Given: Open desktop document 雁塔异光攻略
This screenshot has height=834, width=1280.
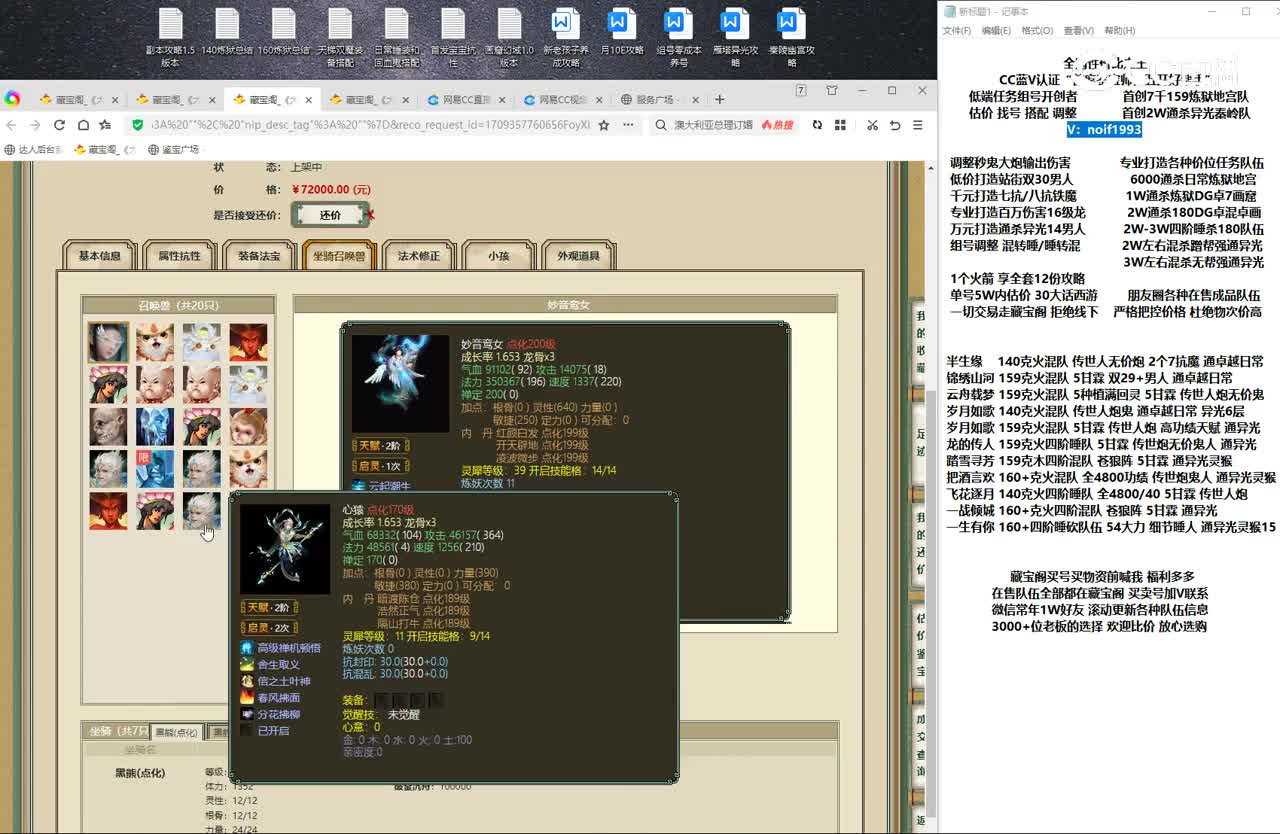Looking at the screenshot, I should point(735,38).
